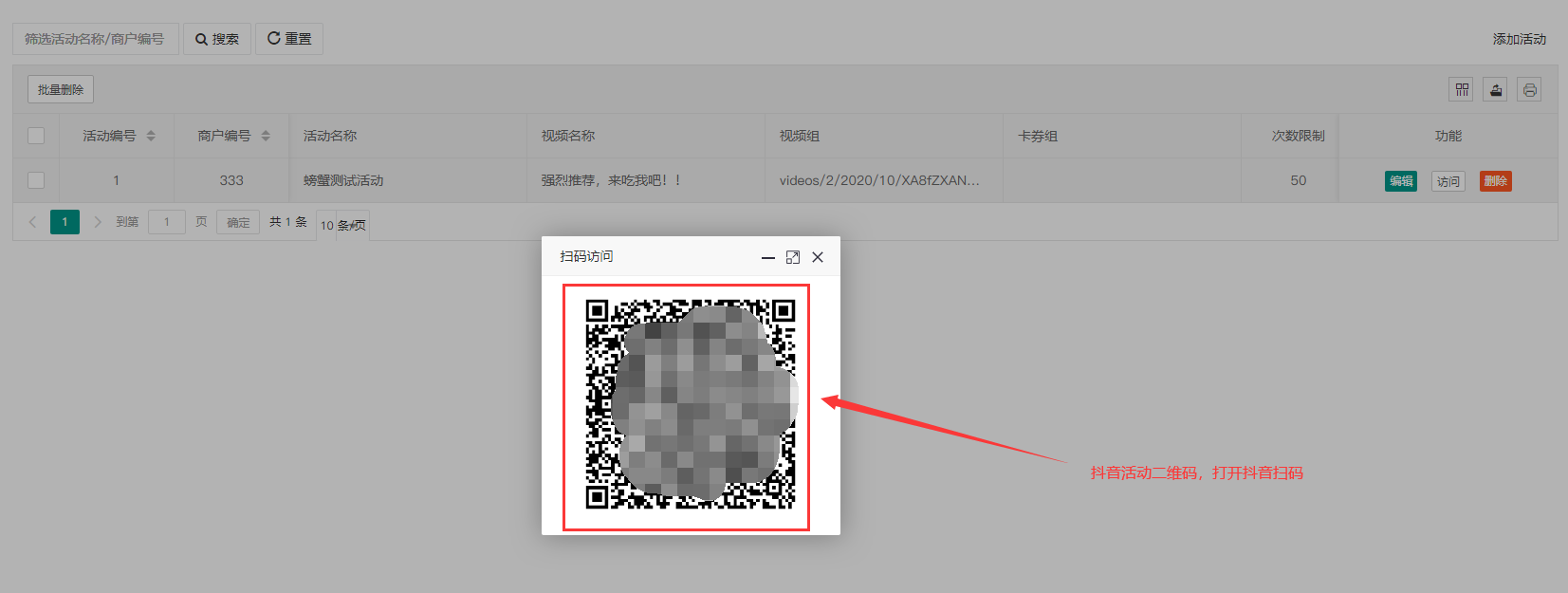Click the merchant number 333 cell

(231, 180)
